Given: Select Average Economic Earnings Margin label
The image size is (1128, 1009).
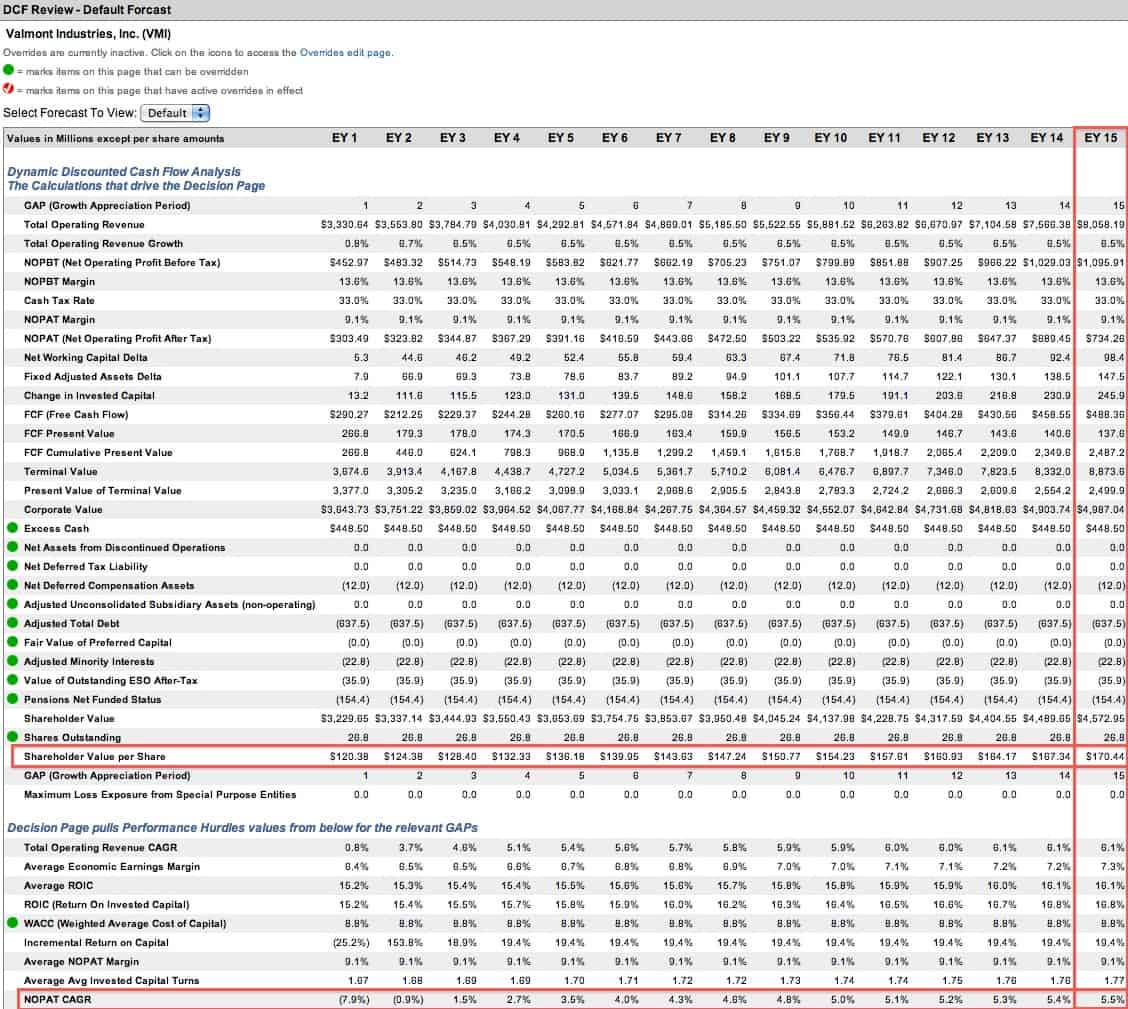Looking at the screenshot, I should (112, 866).
